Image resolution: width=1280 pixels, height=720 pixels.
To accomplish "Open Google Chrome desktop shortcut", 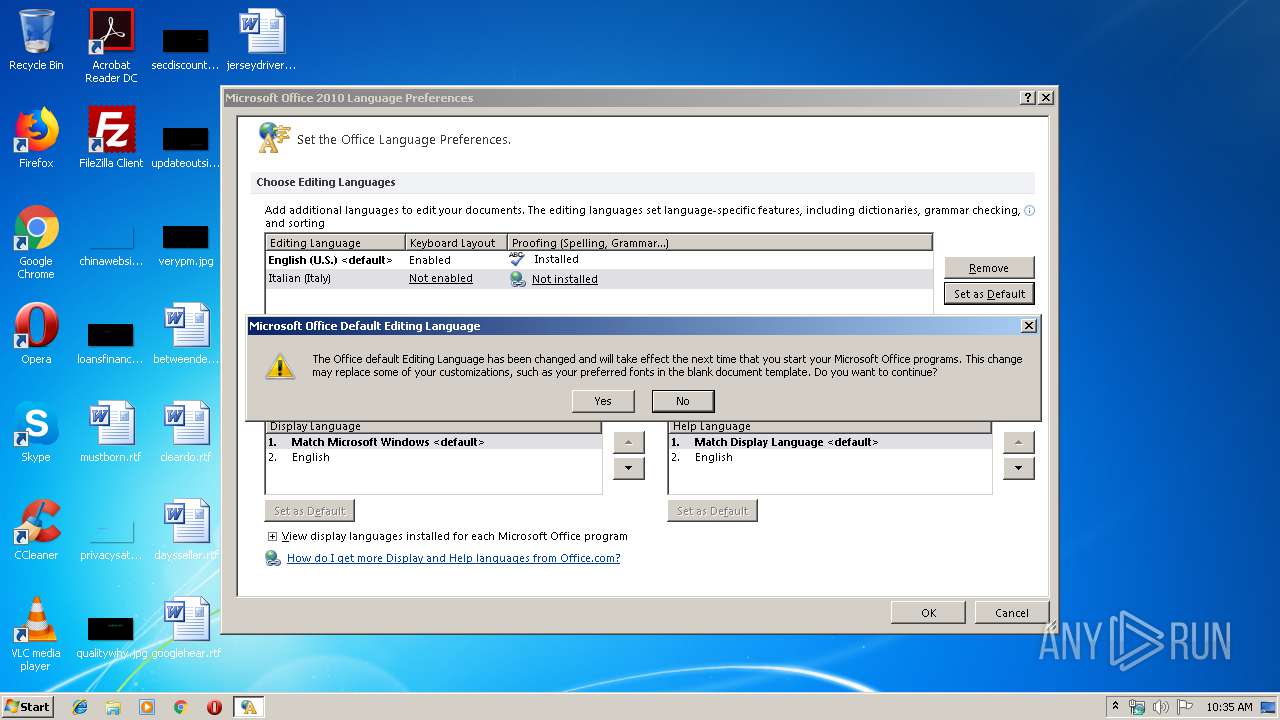I will pos(36,242).
